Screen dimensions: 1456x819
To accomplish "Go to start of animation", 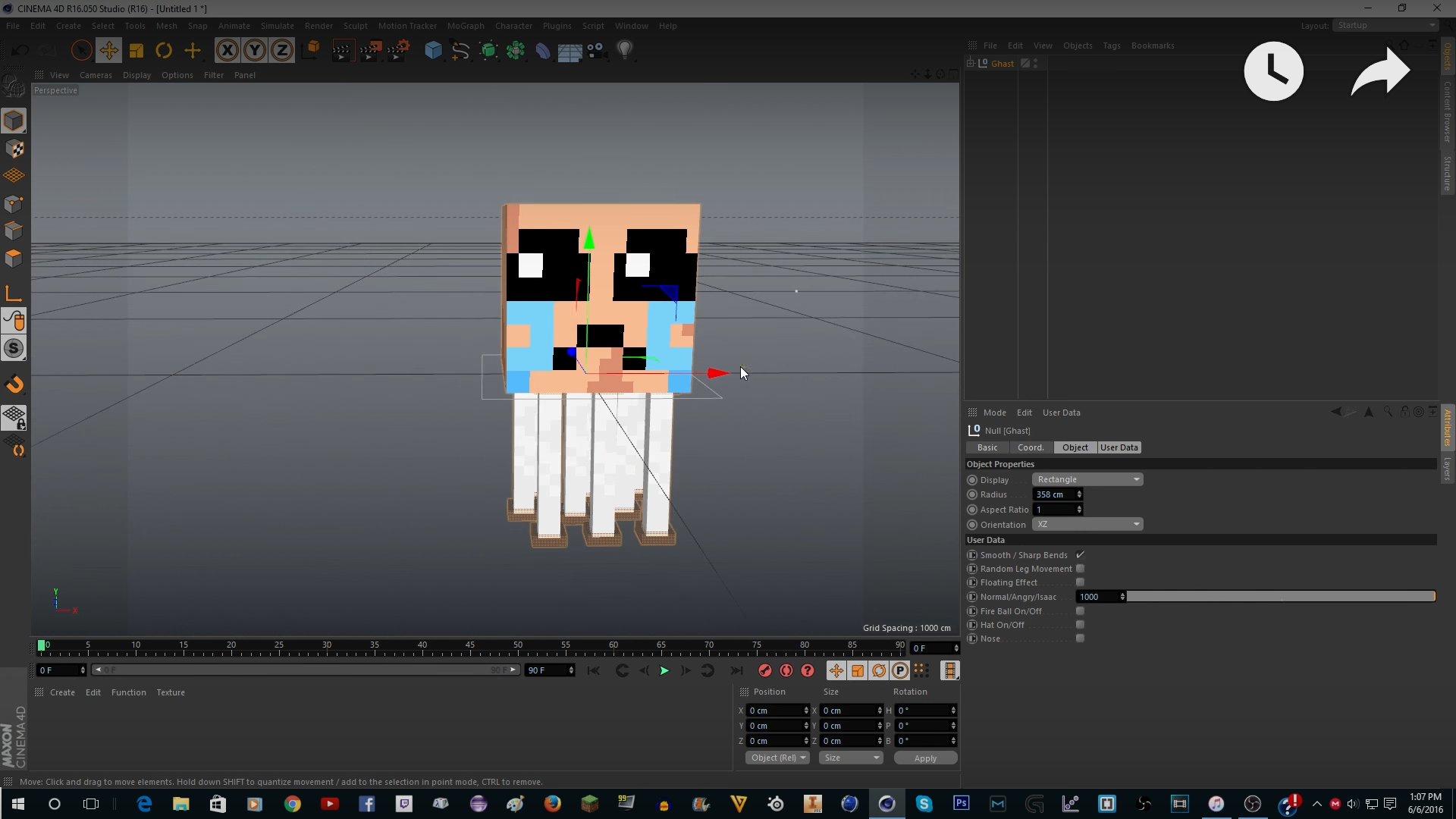I will click(x=594, y=670).
